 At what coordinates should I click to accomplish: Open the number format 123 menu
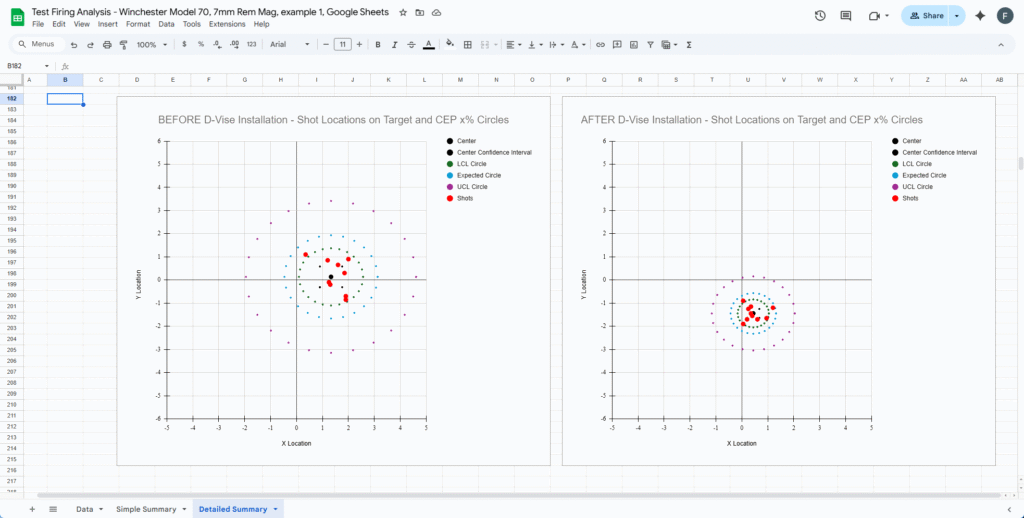251,44
